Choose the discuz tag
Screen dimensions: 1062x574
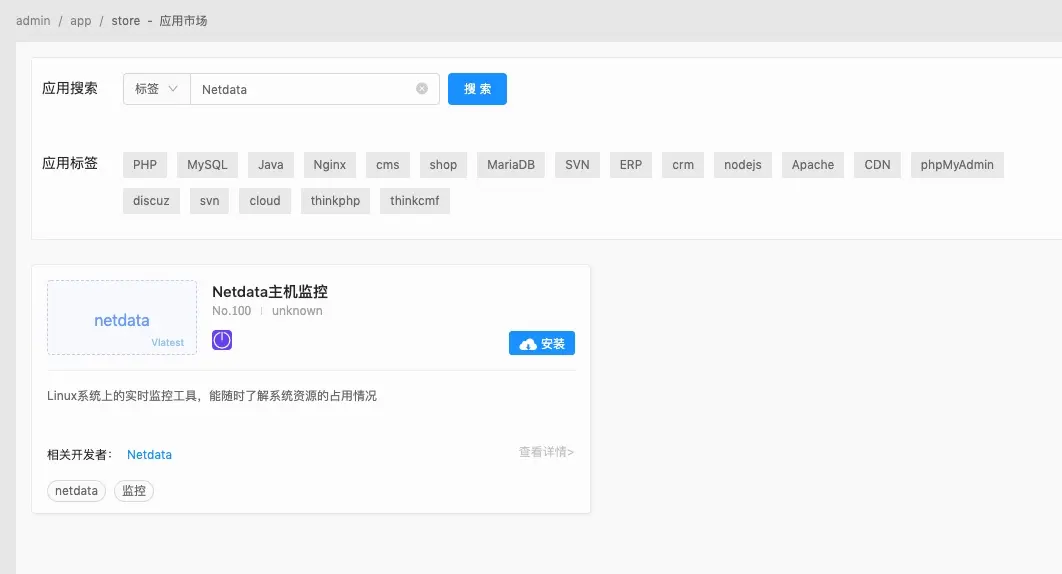coord(151,201)
